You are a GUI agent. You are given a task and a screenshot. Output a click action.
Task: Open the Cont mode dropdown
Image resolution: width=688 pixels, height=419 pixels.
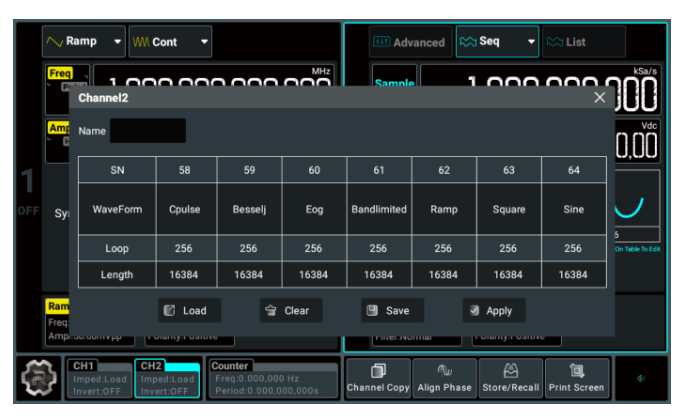(170, 42)
